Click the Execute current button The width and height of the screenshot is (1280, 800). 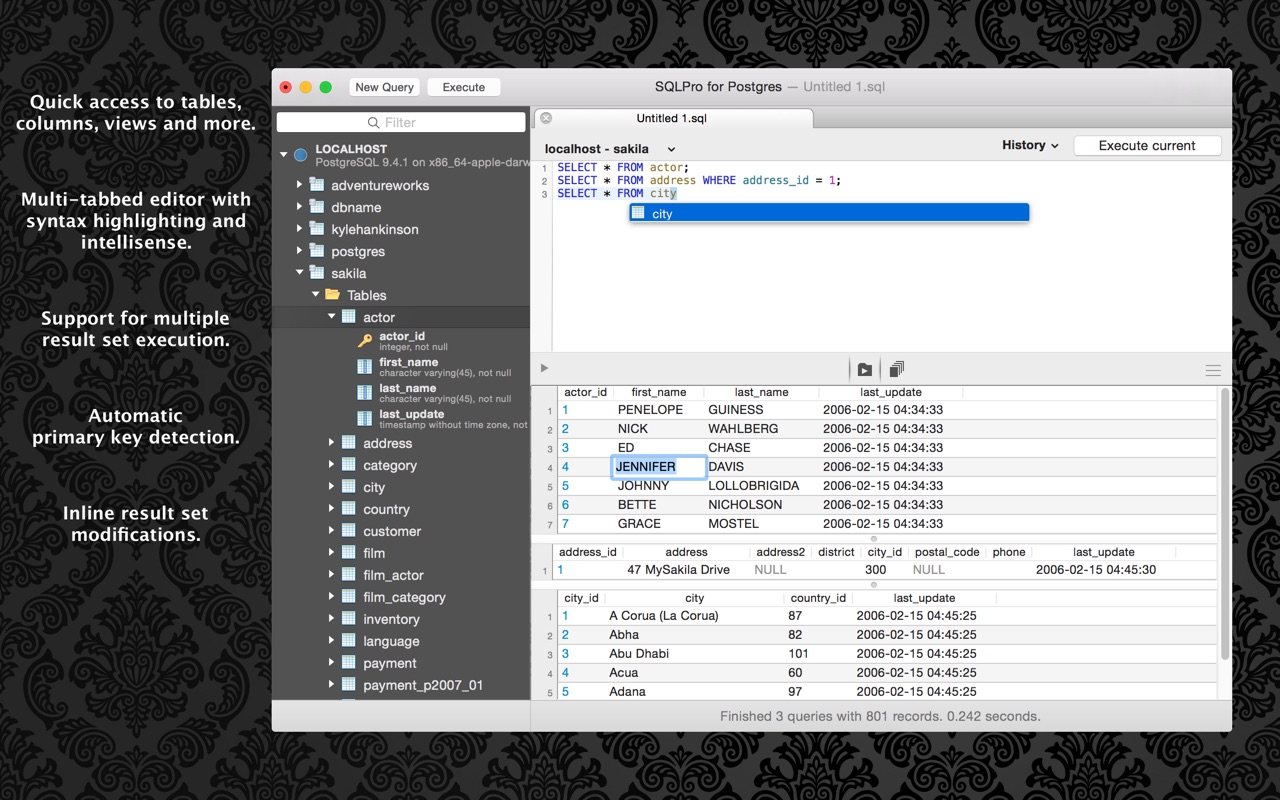(1147, 146)
